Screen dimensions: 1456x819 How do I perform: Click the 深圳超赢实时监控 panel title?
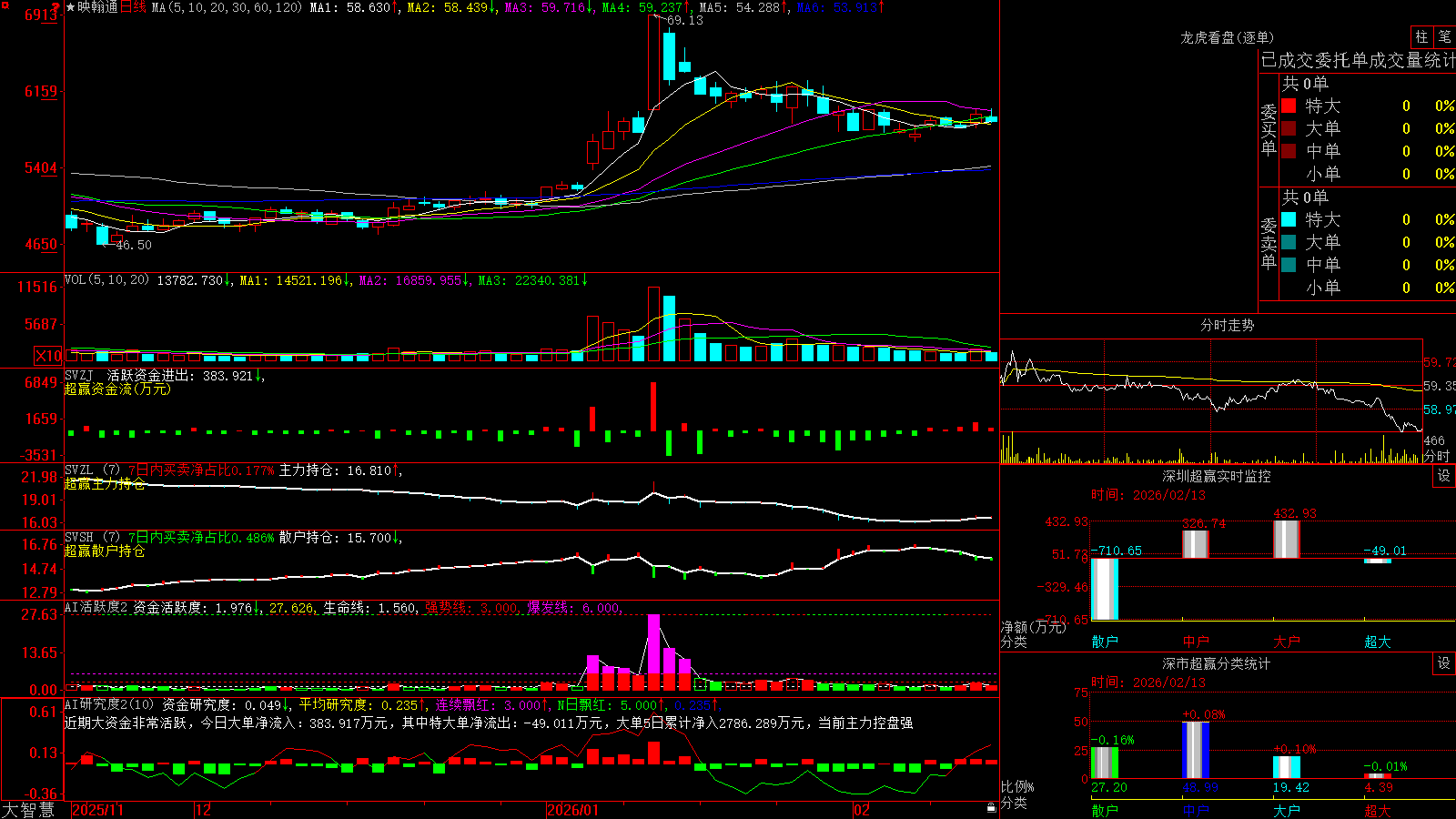pos(1217,476)
